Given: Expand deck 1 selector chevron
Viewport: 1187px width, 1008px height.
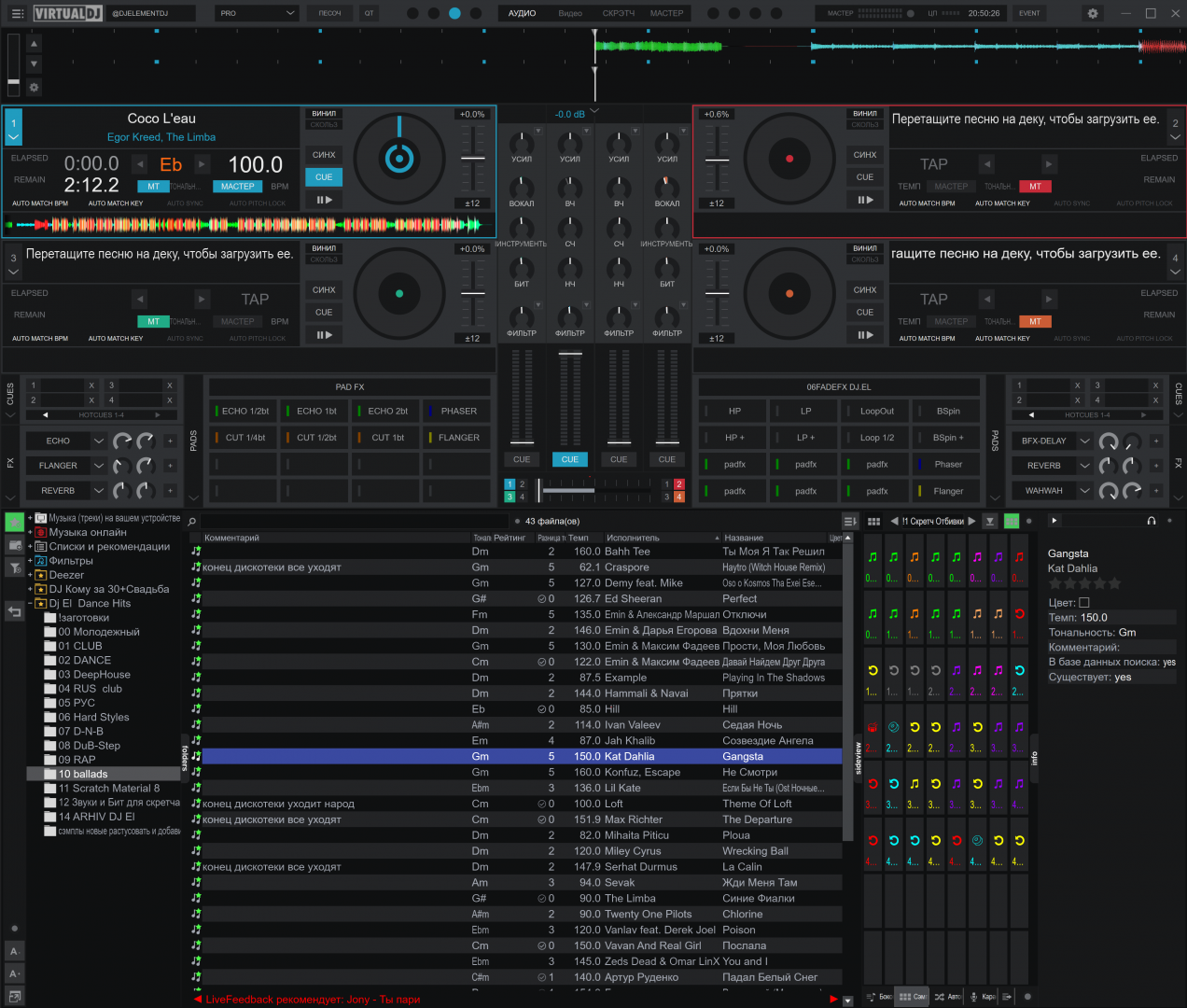Looking at the screenshot, I should coord(13,136).
